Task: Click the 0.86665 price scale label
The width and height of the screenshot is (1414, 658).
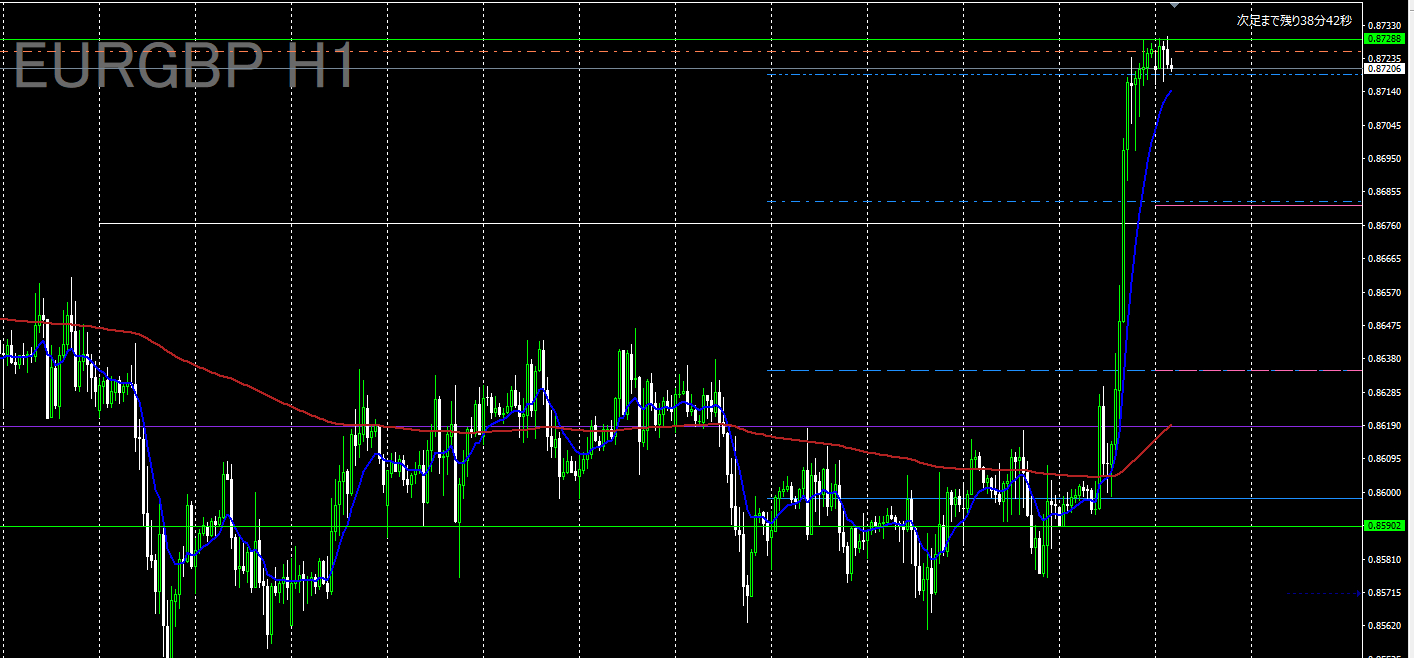Action: pos(1385,259)
